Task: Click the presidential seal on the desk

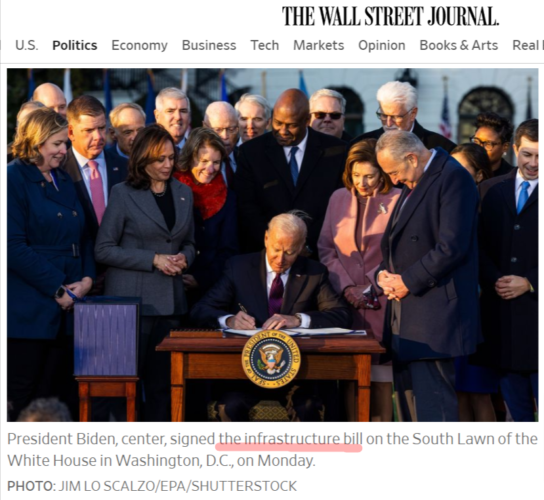Action: coord(271,359)
